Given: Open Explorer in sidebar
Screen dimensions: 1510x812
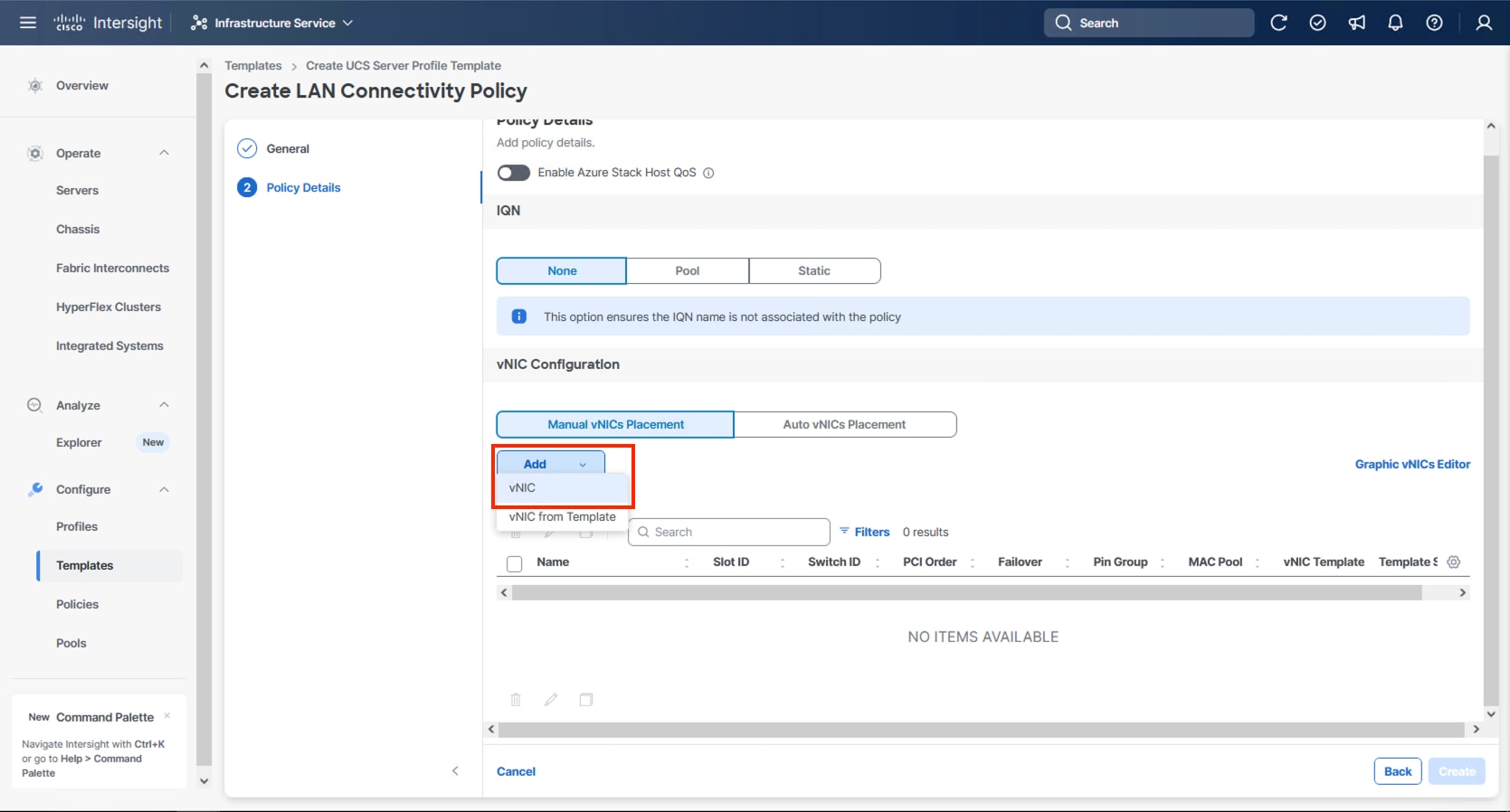Looking at the screenshot, I should point(79,443).
